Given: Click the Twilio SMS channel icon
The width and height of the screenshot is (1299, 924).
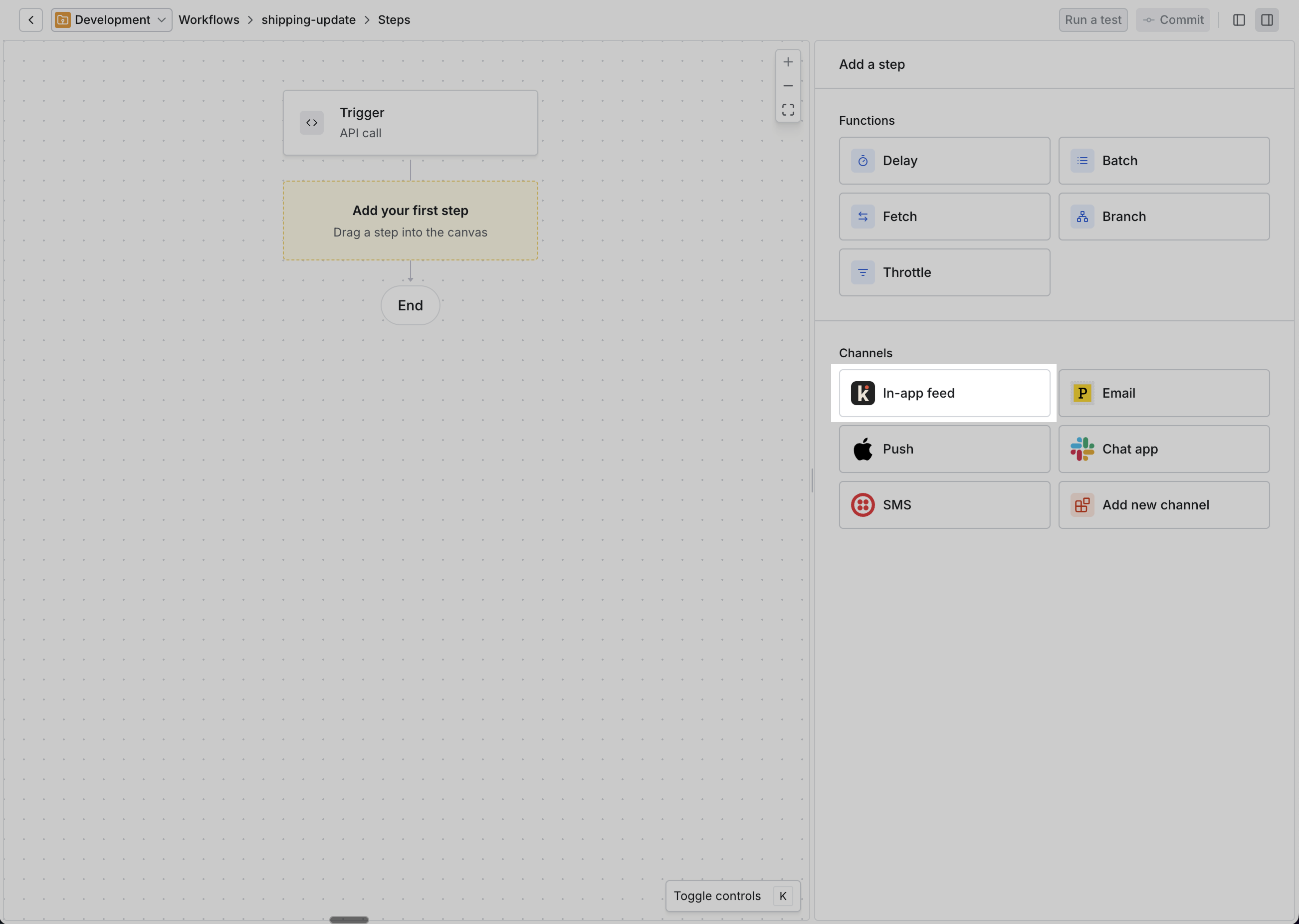Looking at the screenshot, I should [864, 505].
